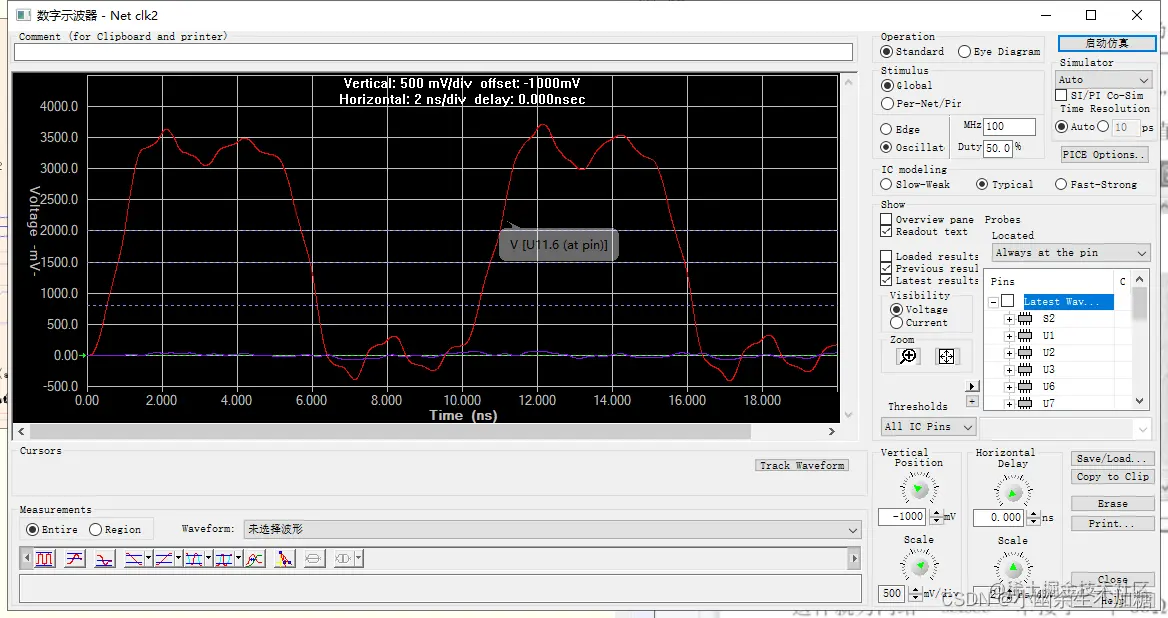Click the Erase button

coord(1113,504)
